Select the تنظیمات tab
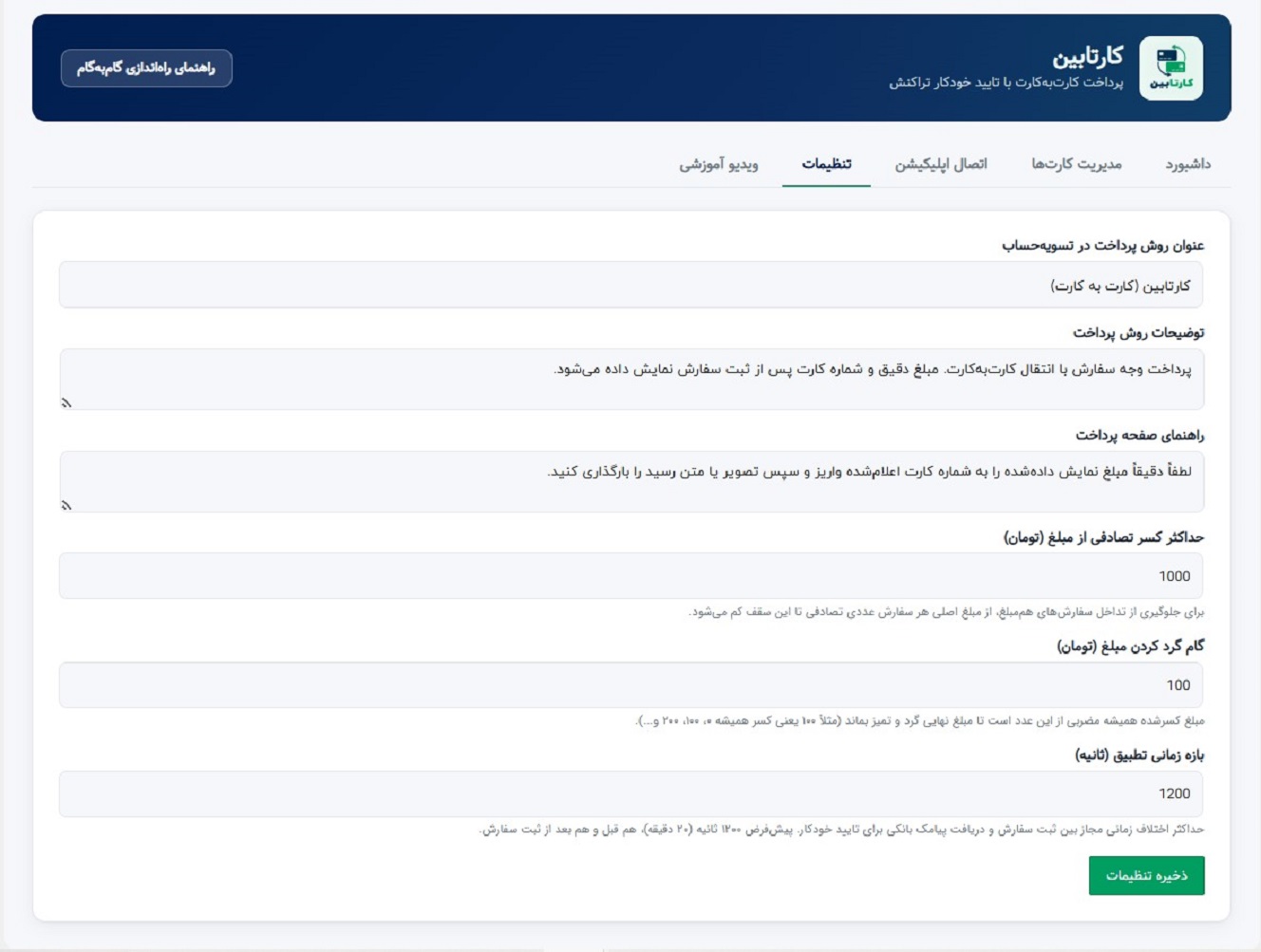 (x=826, y=164)
